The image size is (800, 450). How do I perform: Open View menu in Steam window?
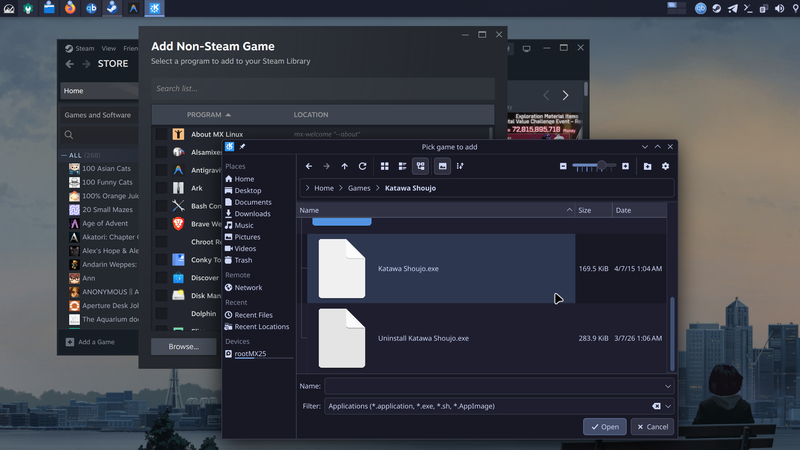click(x=108, y=48)
